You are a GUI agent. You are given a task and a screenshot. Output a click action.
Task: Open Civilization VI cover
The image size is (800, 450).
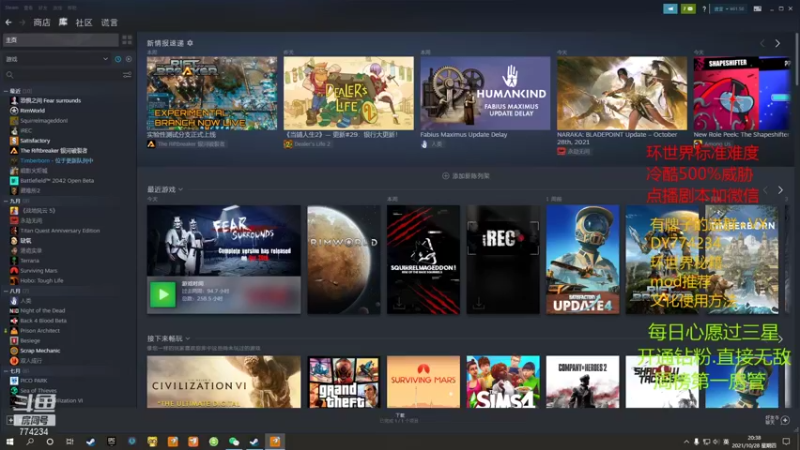(223, 382)
